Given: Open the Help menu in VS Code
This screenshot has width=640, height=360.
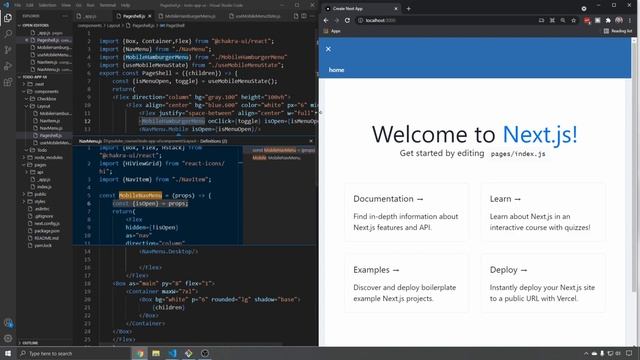Looking at the screenshot, I should tap(125, 5).
